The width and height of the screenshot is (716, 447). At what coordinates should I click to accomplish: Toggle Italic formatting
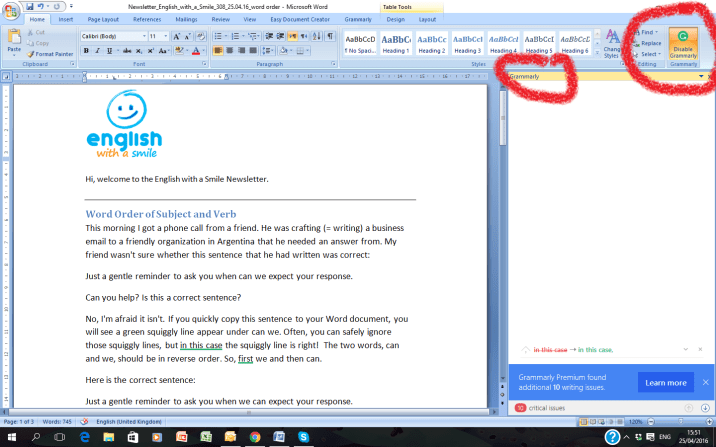coord(97,51)
